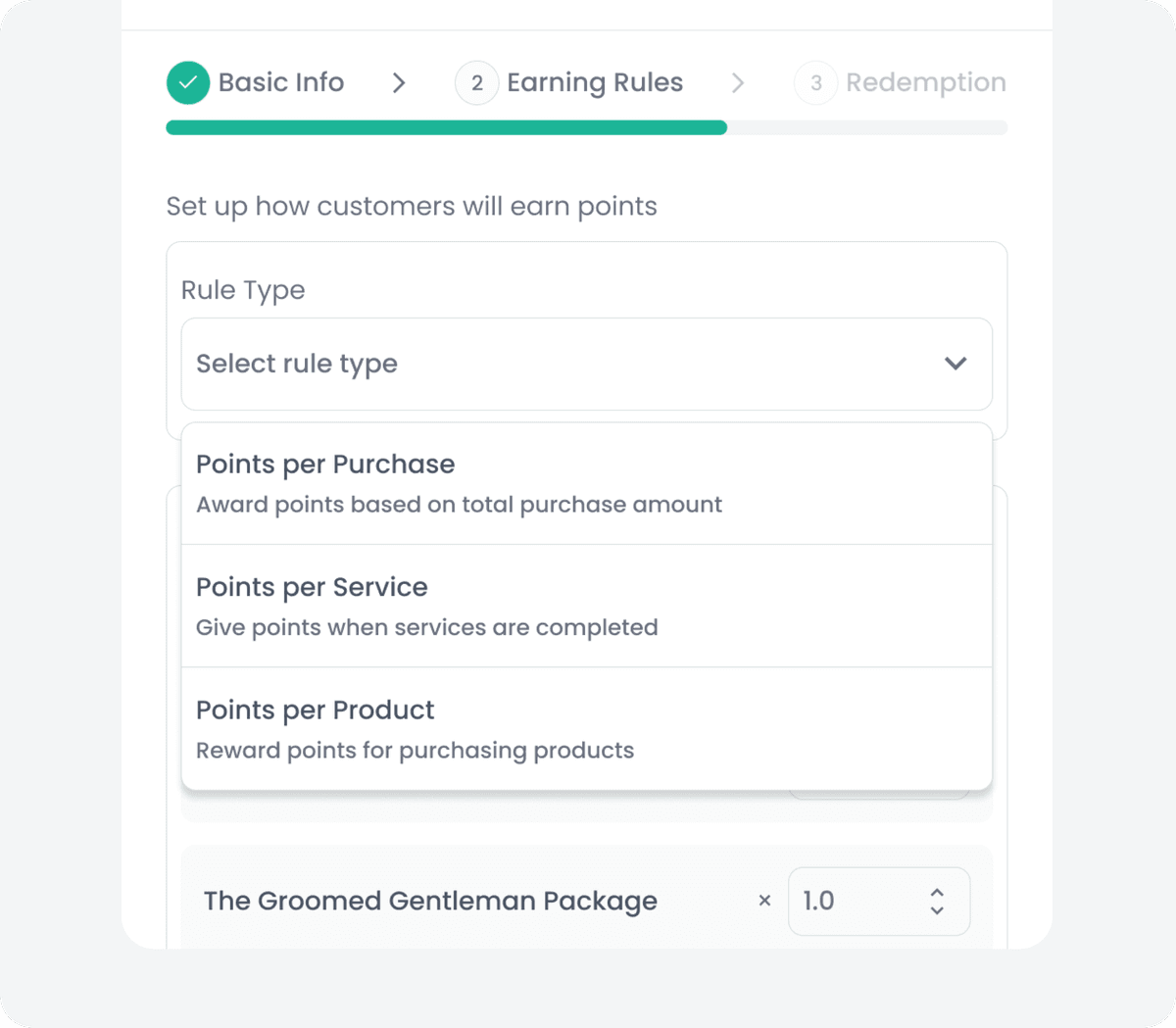Open the Select rule type dropdown
This screenshot has width=1176, height=1028.
click(x=586, y=364)
